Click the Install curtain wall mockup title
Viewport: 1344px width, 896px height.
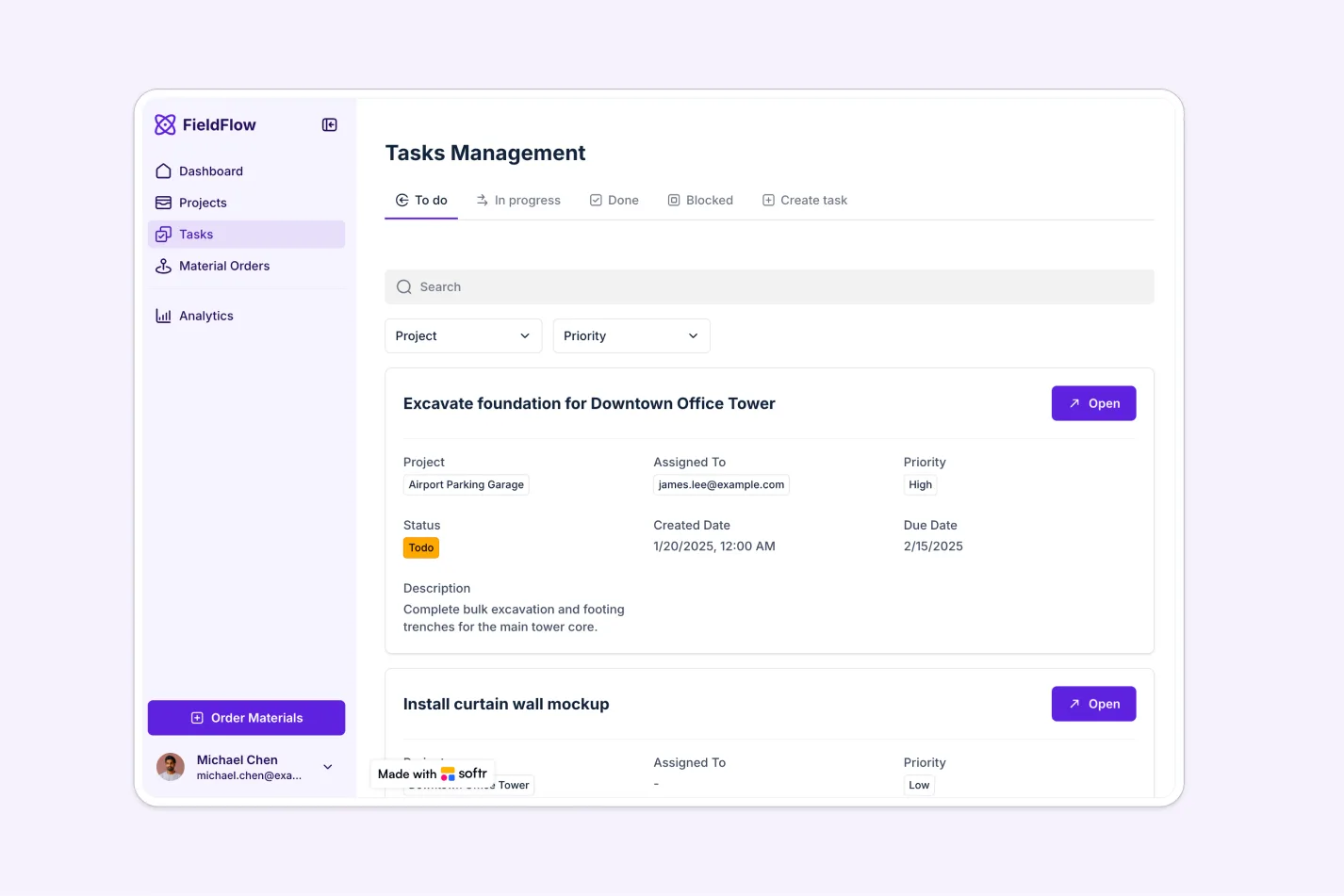click(x=506, y=704)
